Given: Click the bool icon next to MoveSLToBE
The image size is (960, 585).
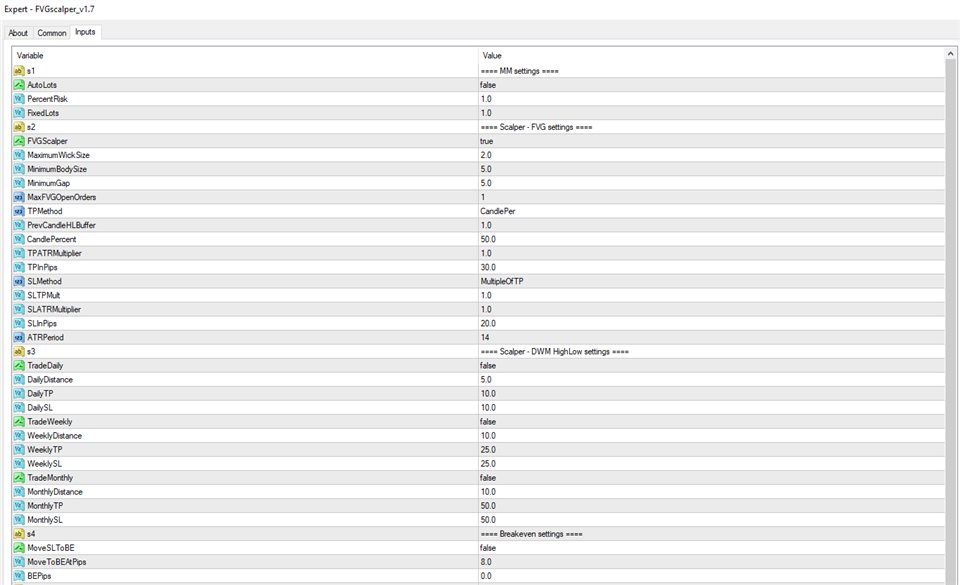Looking at the screenshot, I should point(19,548).
